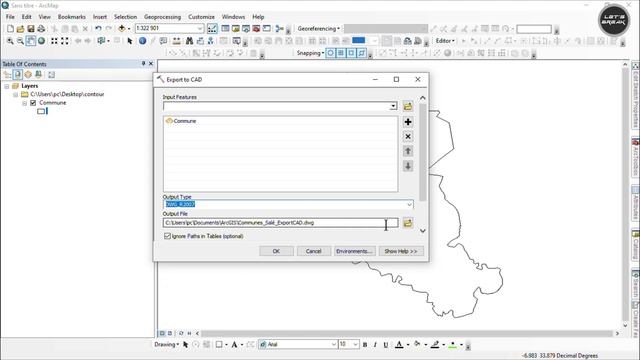640x360 pixels.
Task: Open the ArcToolbox red toolbox icon
Action: [256, 29]
